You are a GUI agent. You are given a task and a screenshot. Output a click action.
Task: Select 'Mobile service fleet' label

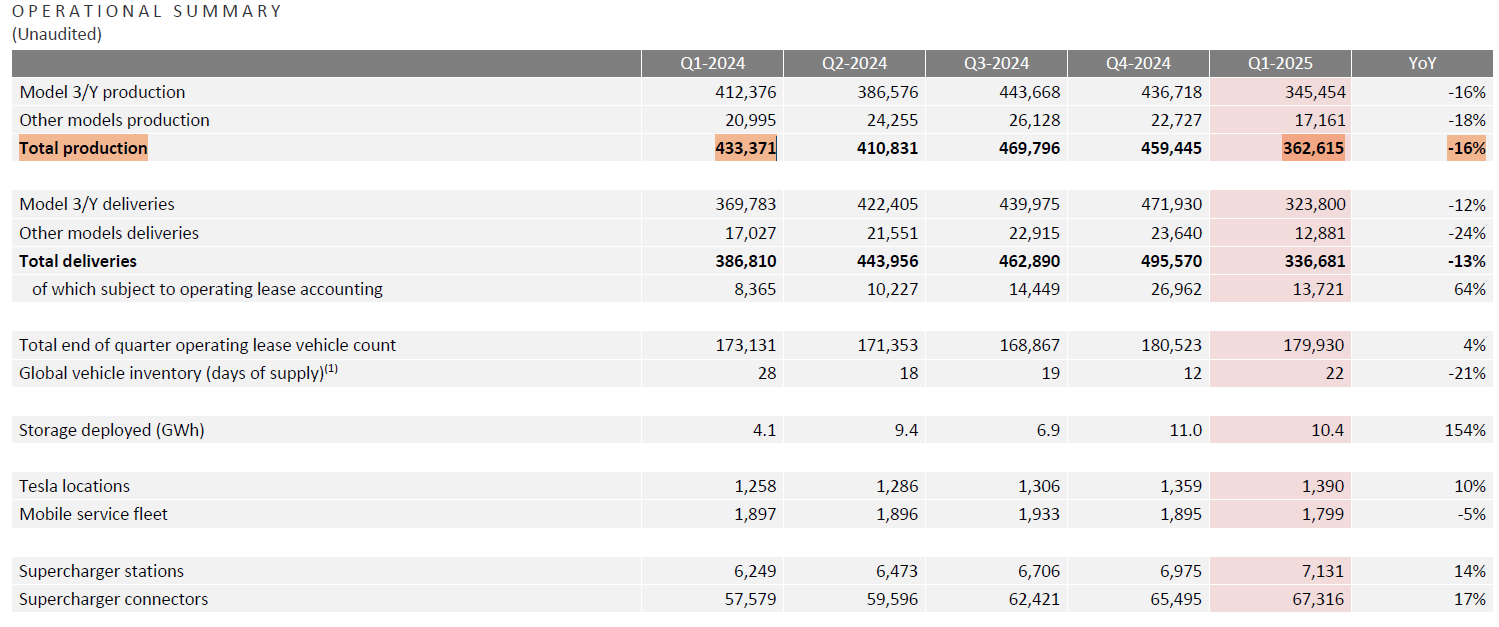coord(93,514)
